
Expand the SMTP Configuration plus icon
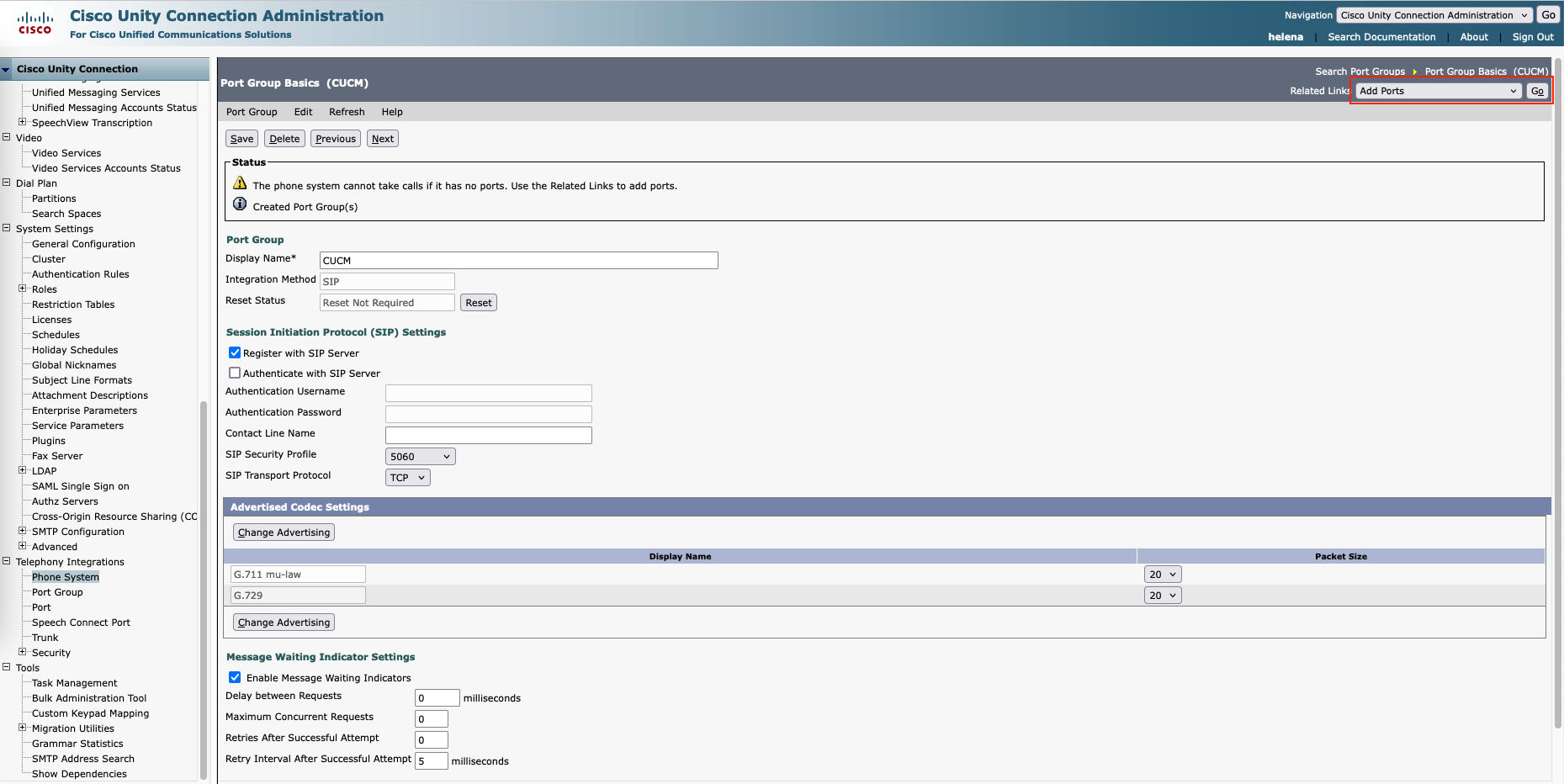coord(23,531)
